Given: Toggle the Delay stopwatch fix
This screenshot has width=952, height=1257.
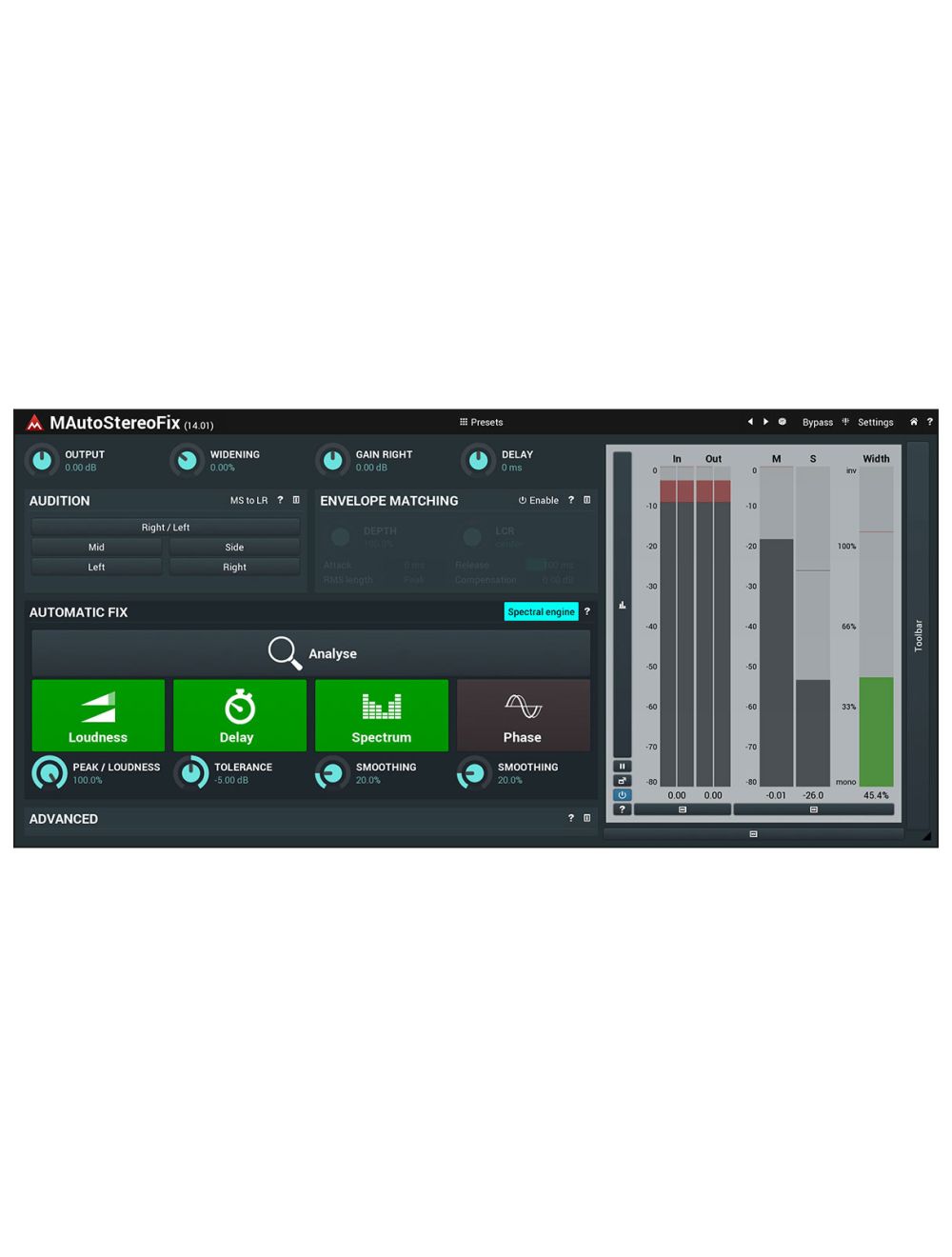Looking at the screenshot, I should [x=239, y=715].
